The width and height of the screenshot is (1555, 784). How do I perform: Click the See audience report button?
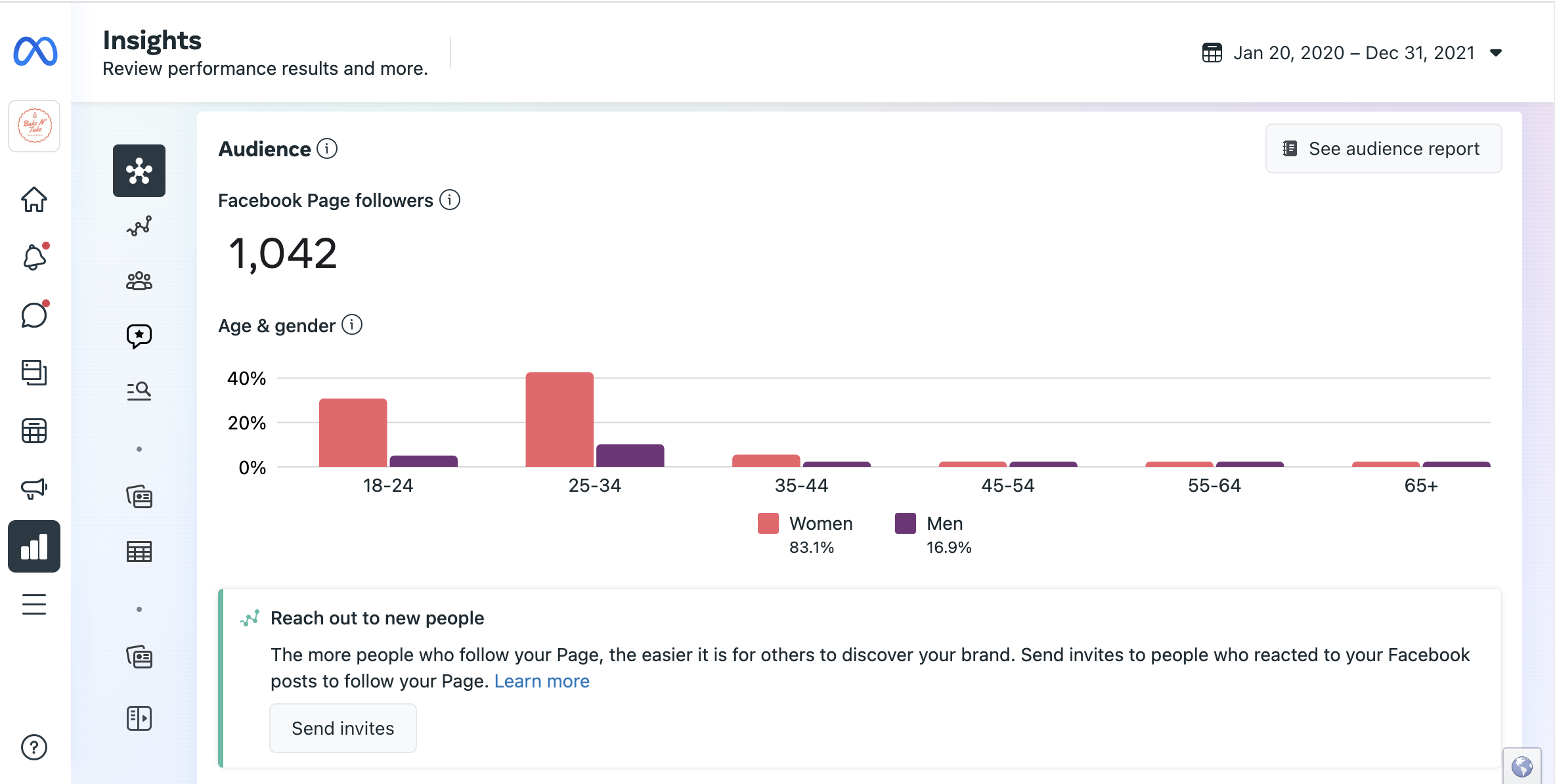[1383, 148]
